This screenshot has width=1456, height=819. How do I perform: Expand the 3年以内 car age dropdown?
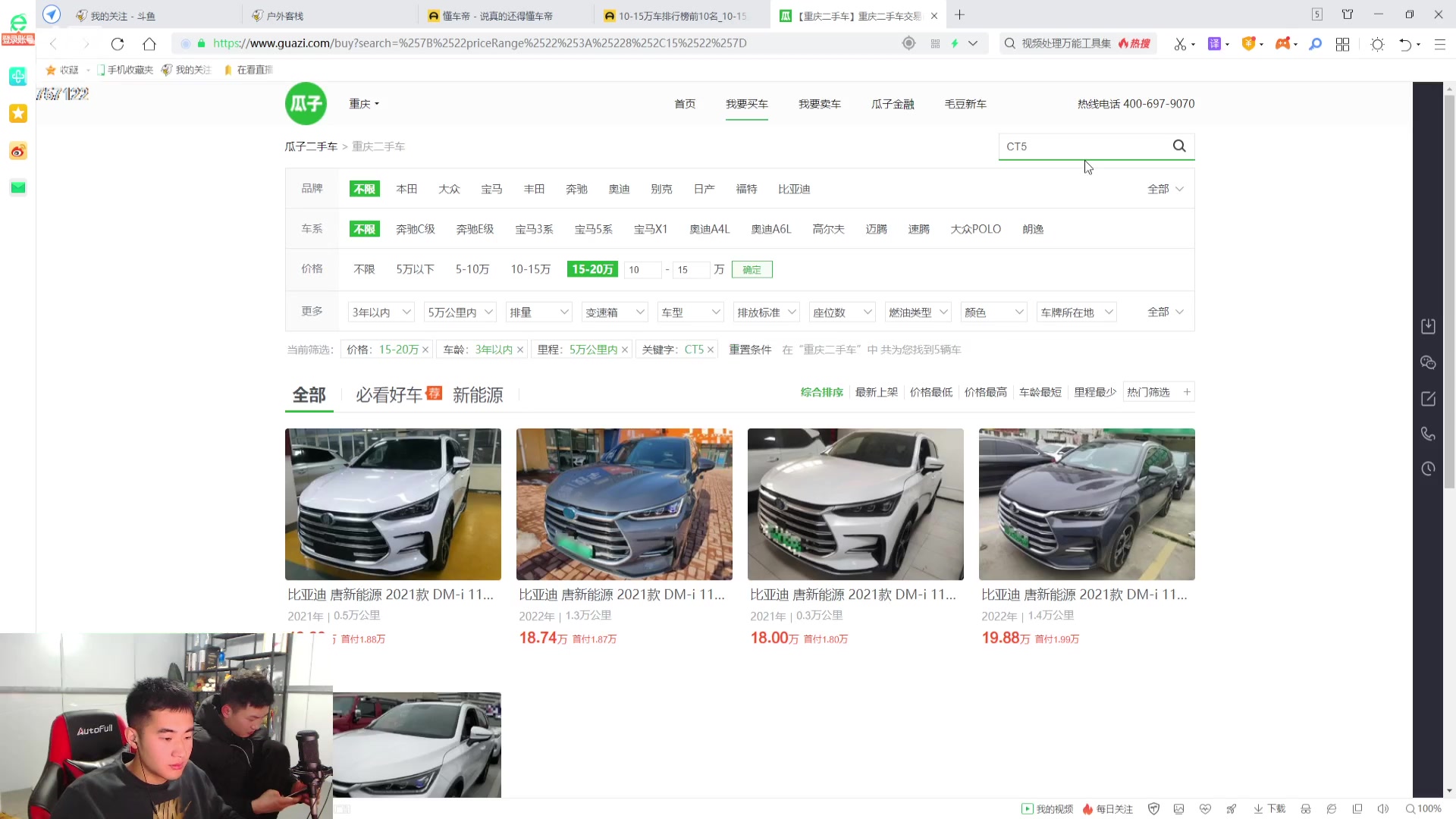tap(381, 312)
